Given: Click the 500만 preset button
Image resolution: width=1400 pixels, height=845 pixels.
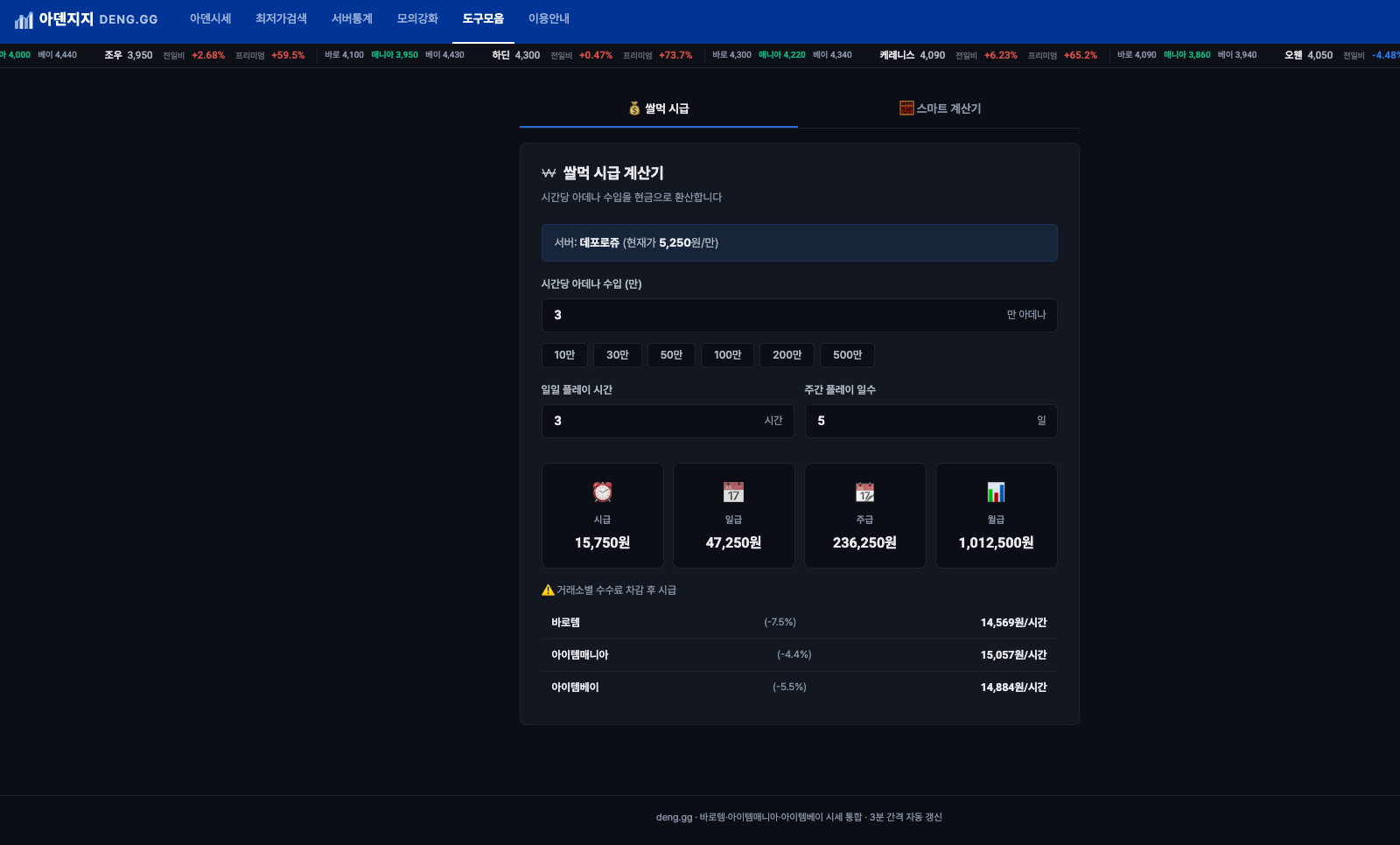Looking at the screenshot, I should (x=847, y=355).
